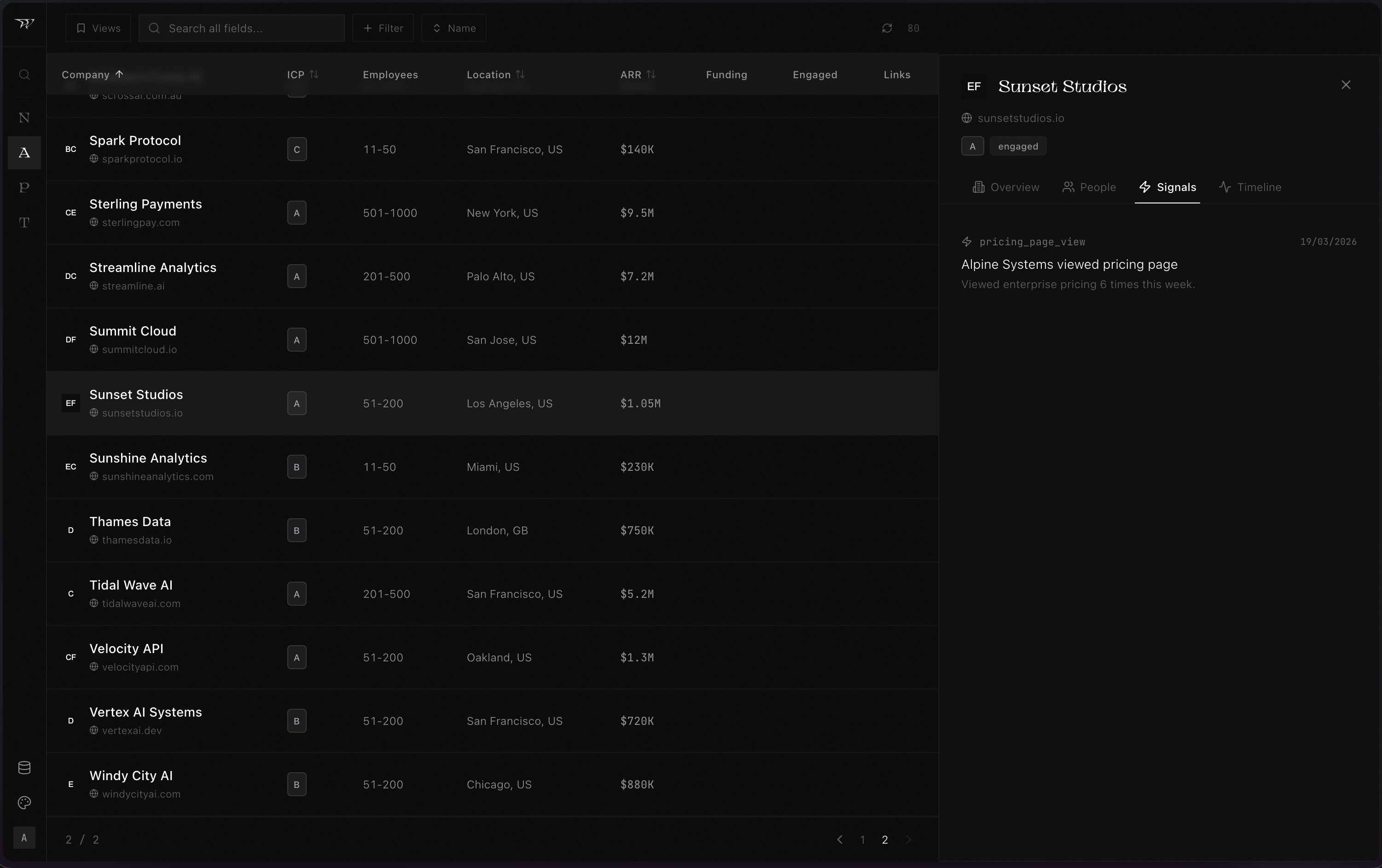Click the user avatar A at bottom-left
This screenshot has height=868, width=1382.
click(x=24, y=838)
